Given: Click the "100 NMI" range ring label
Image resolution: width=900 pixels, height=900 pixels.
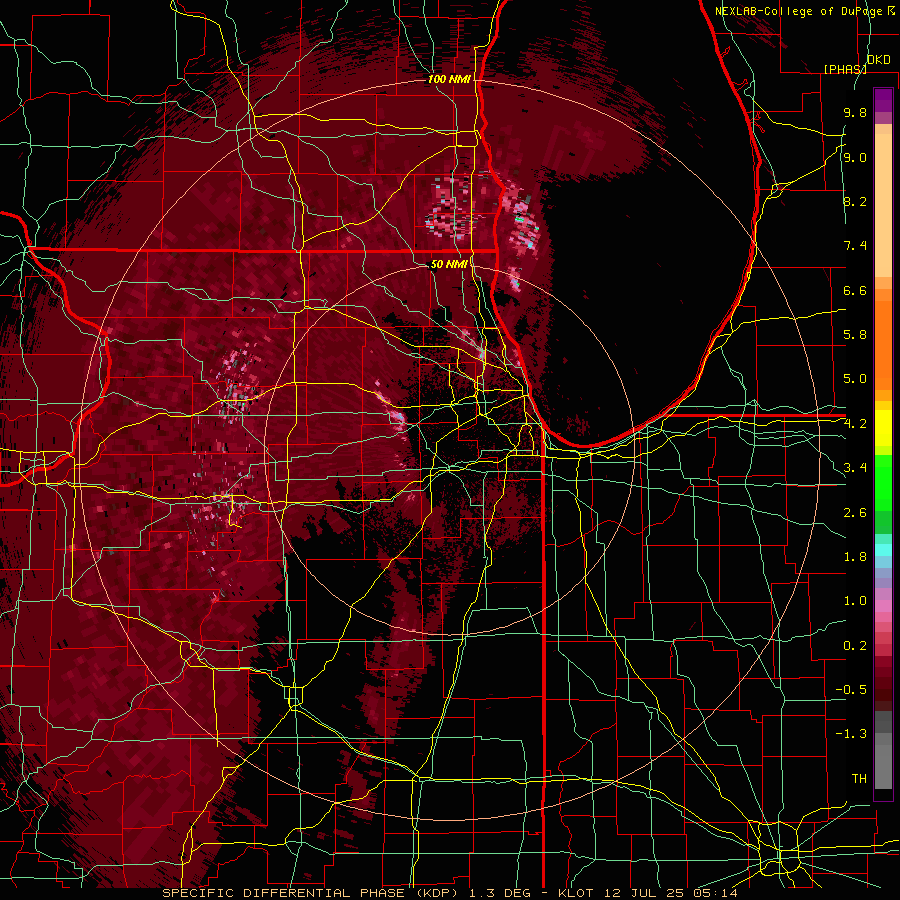Looking at the screenshot, I should [x=449, y=79].
